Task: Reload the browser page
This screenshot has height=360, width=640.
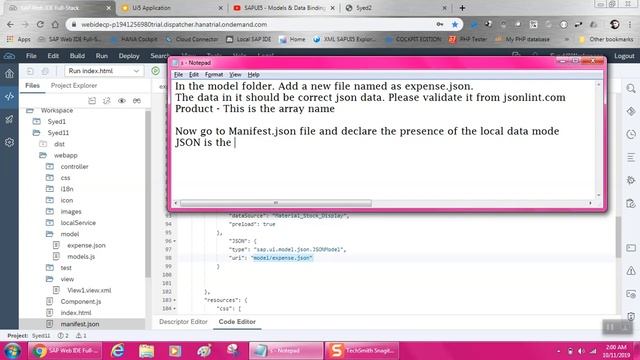Action: tap(40, 24)
